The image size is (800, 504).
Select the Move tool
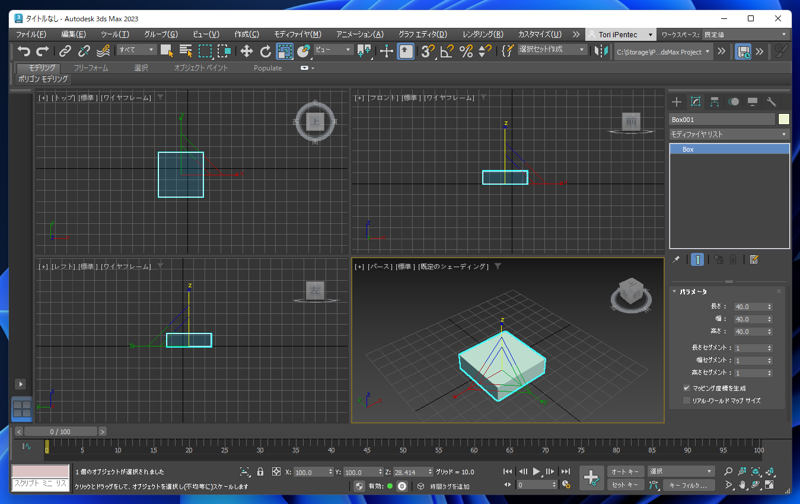click(246, 51)
